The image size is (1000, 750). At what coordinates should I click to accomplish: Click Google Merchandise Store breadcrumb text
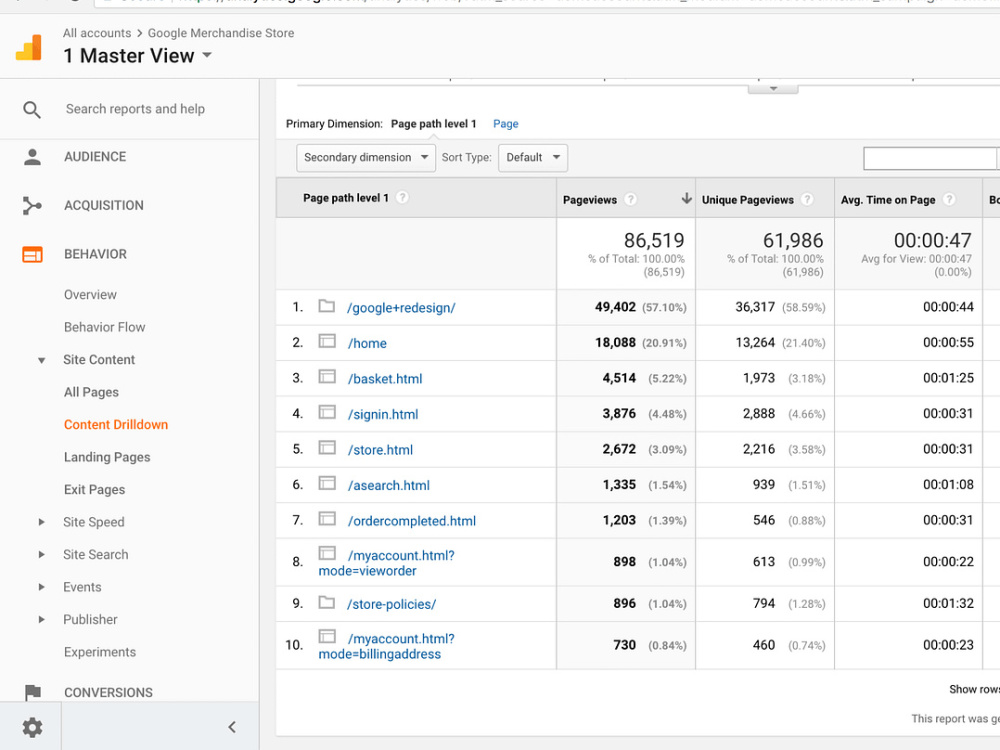[x=221, y=33]
